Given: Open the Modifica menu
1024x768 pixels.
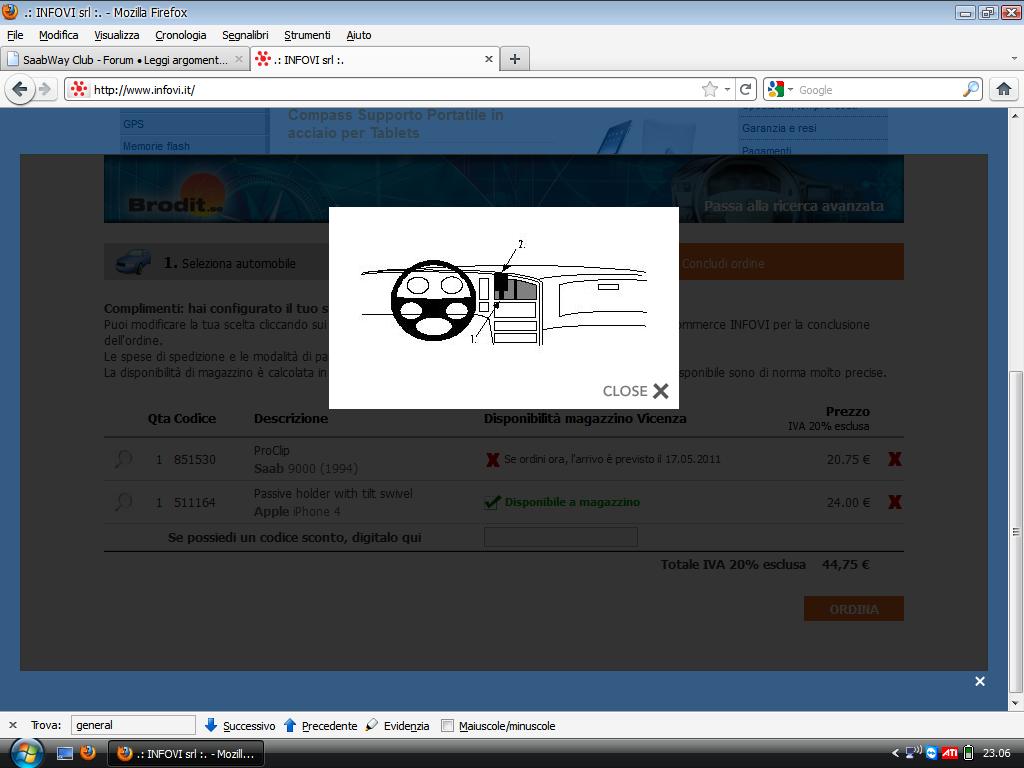Looking at the screenshot, I should tap(58, 35).
